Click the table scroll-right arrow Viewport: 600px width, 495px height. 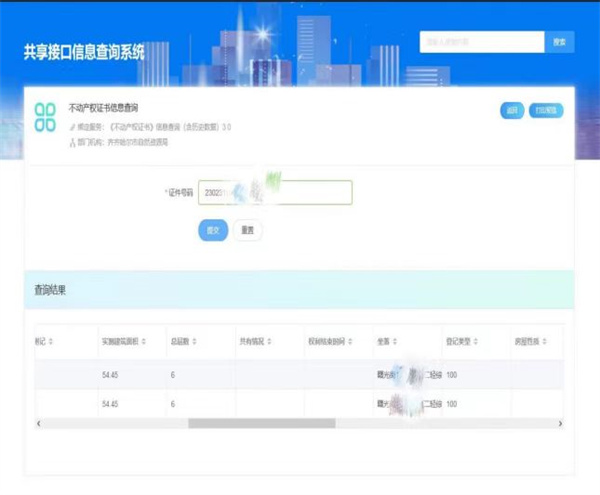point(560,423)
